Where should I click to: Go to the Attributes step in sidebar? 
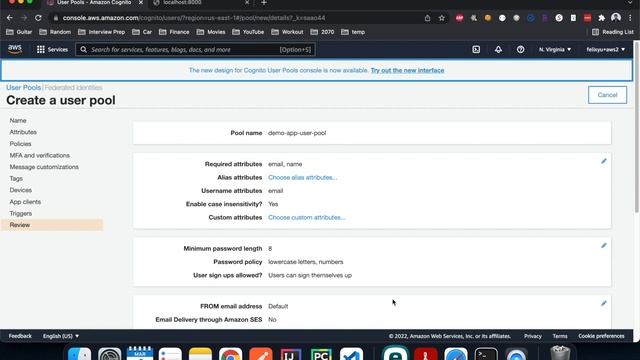tap(23, 132)
